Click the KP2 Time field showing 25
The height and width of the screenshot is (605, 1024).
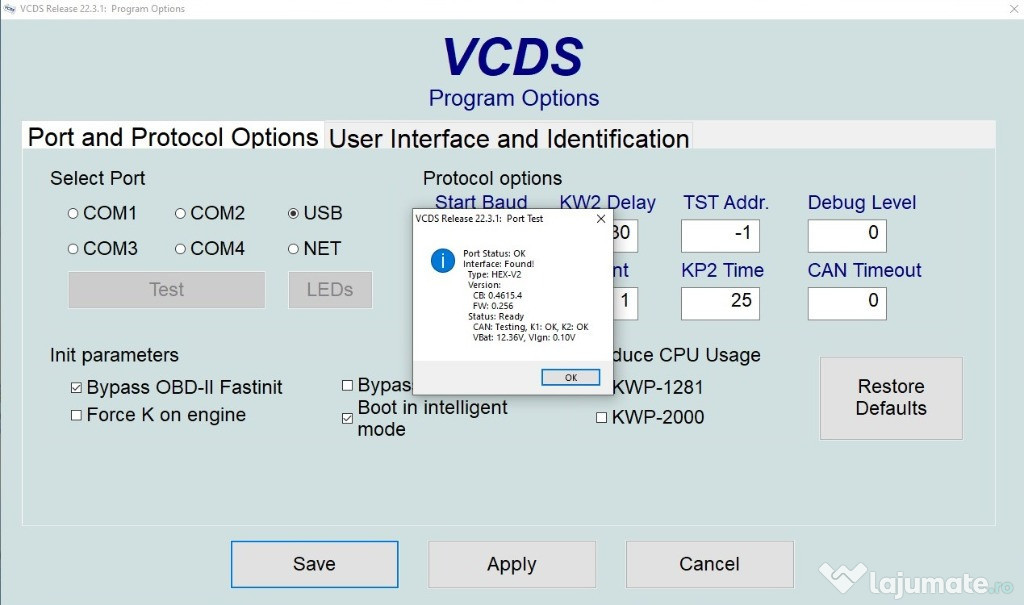click(719, 303)
